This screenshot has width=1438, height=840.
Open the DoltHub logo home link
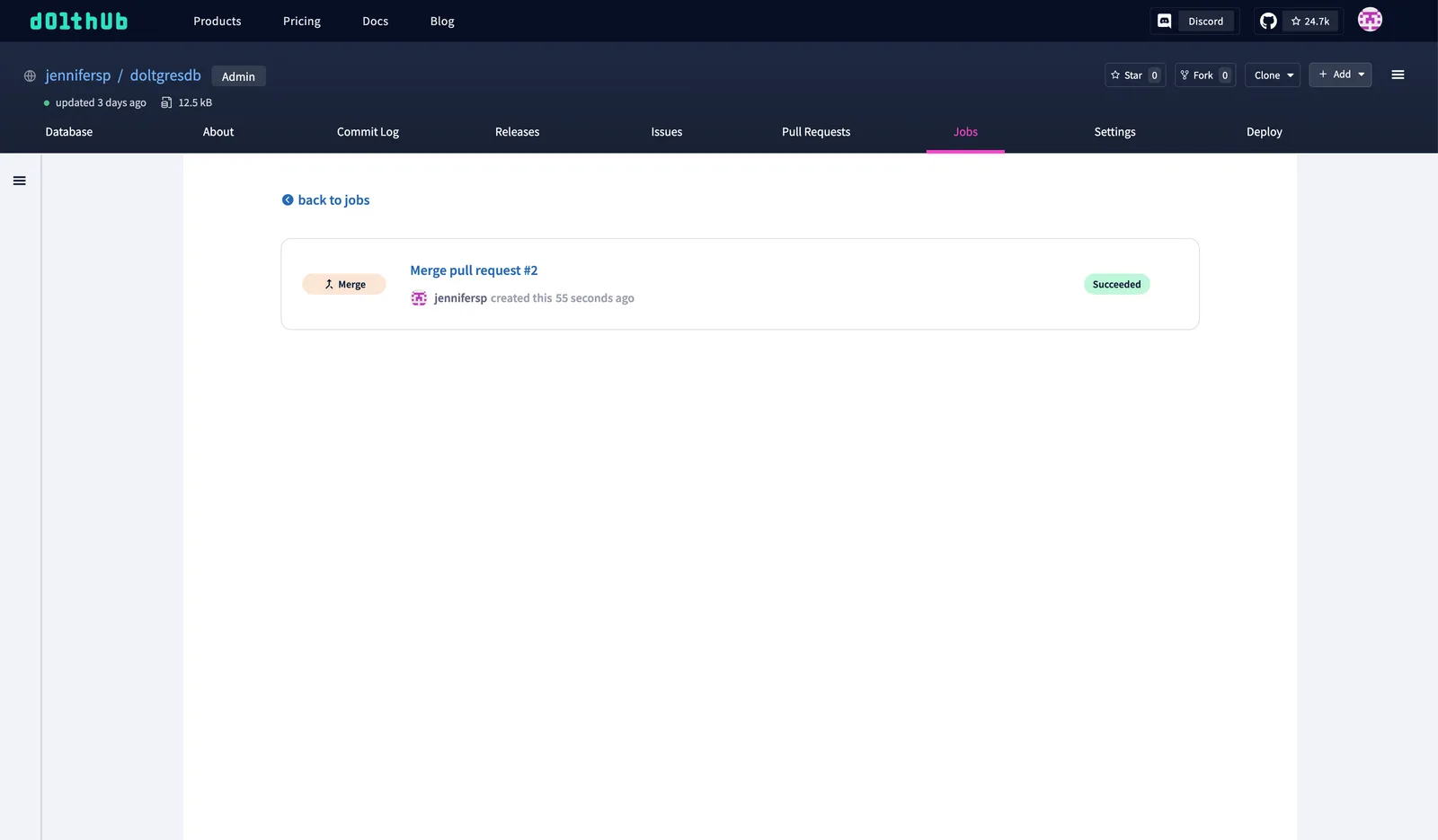click(x=79, y=21)
